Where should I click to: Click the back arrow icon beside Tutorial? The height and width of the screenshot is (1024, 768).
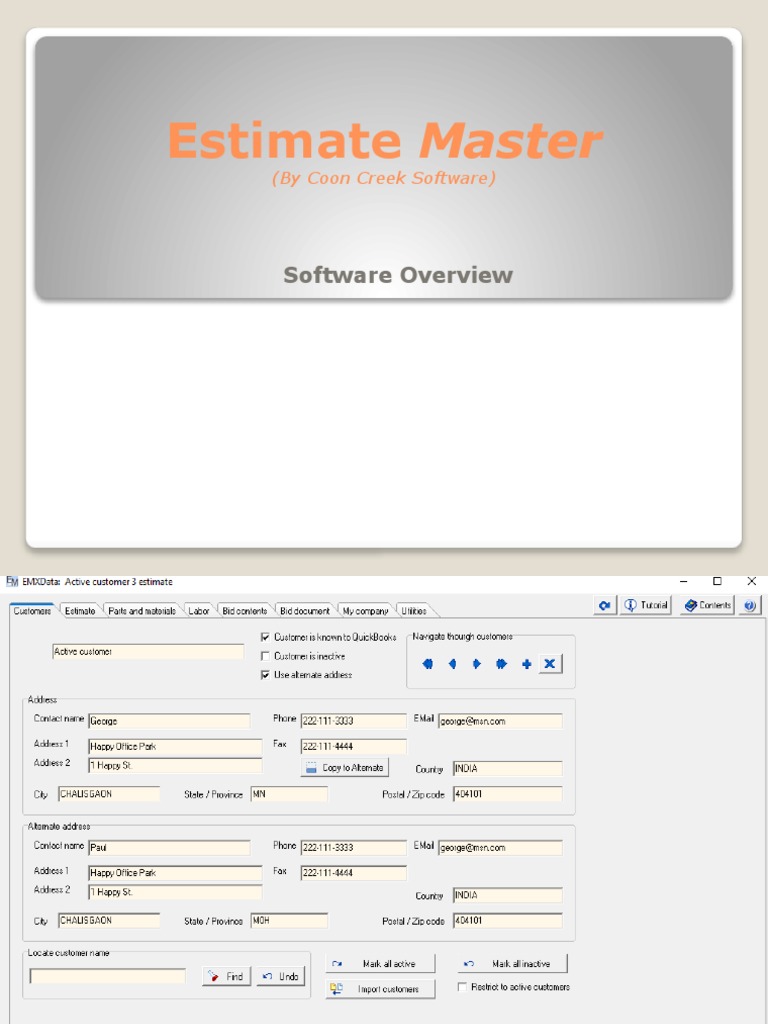[605, 605]
